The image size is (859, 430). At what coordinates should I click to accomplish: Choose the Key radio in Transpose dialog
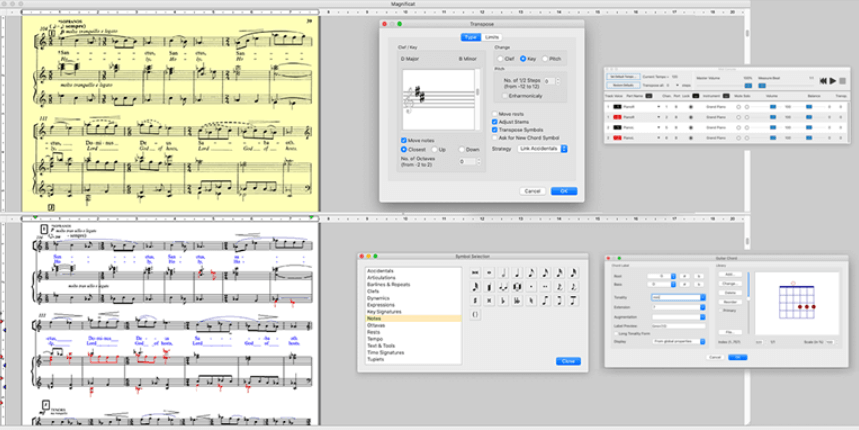click(x=523, y=59)
